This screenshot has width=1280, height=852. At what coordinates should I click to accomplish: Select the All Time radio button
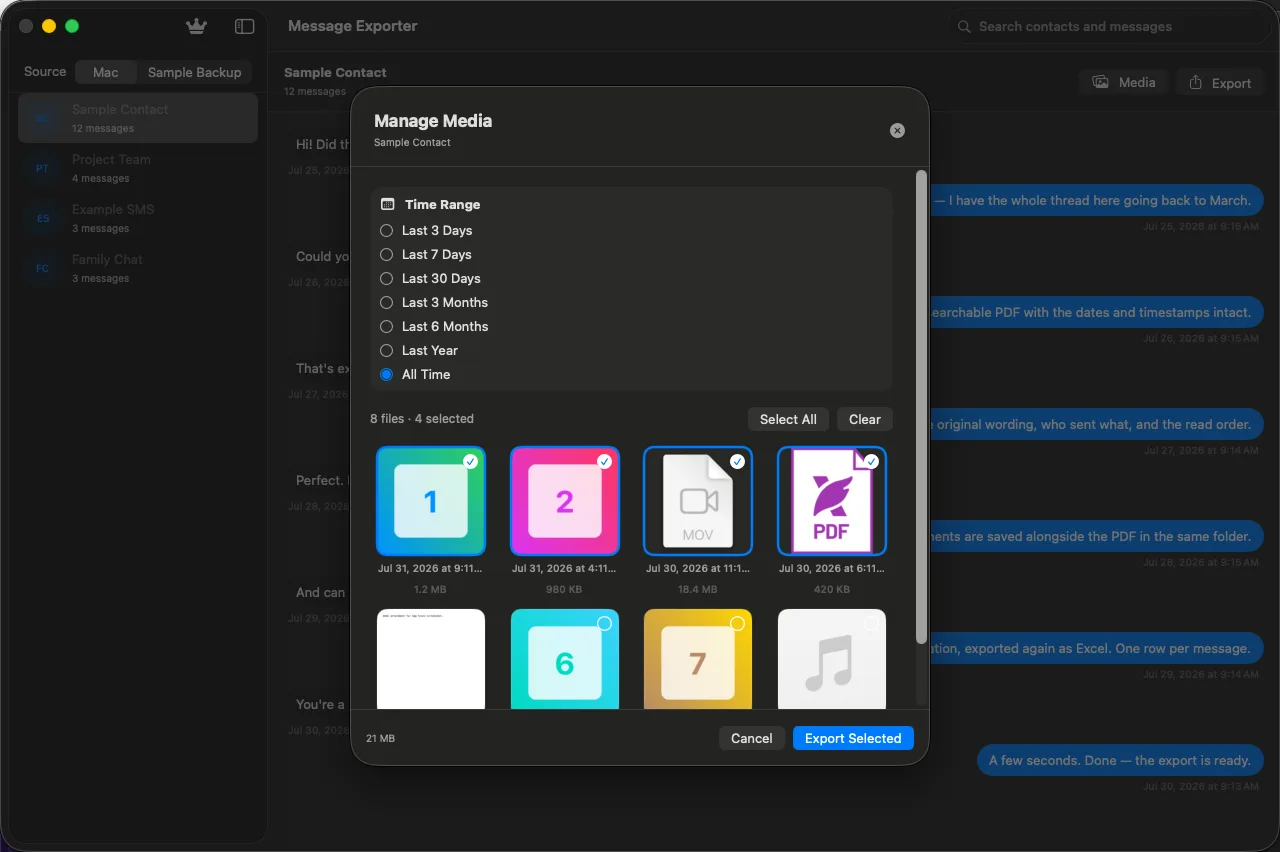point(387,374)
